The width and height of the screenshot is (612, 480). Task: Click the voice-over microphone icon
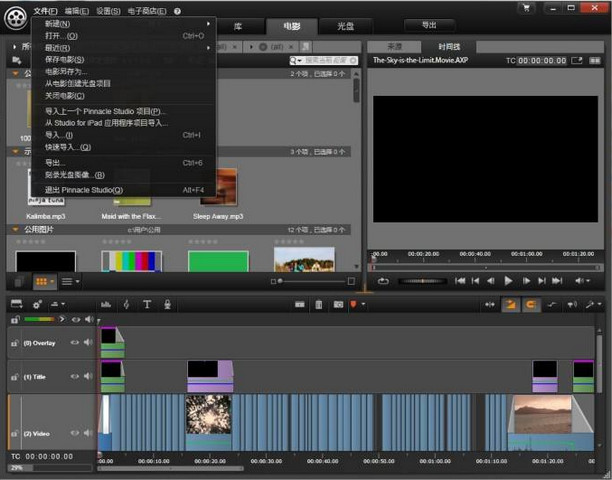click(168, 304)
